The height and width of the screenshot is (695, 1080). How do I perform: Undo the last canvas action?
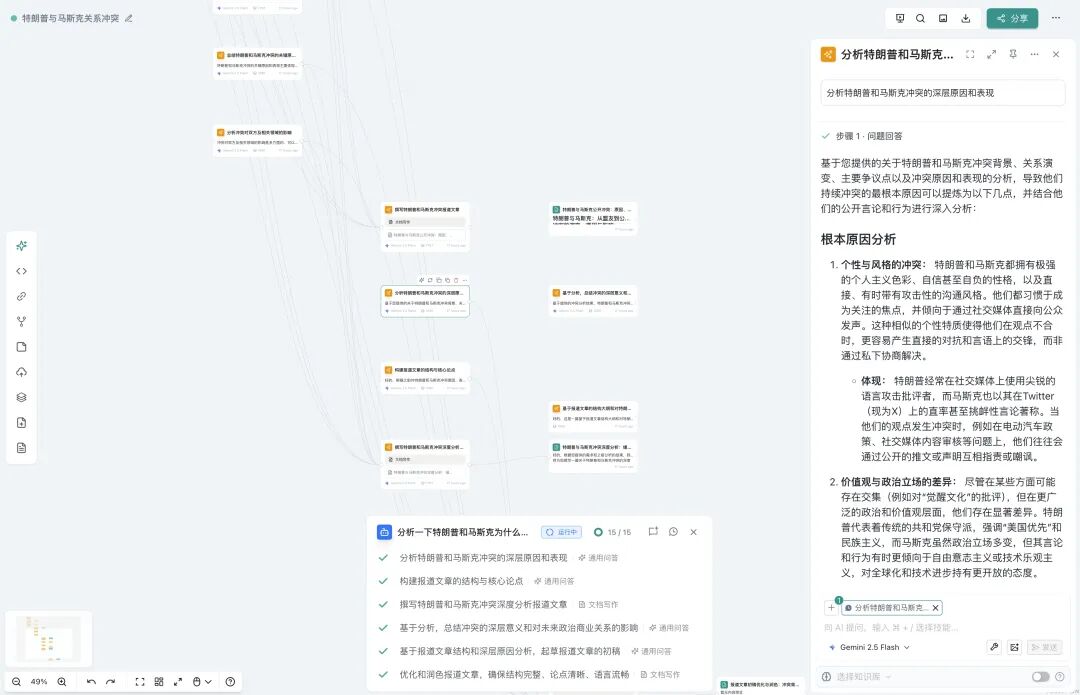(x=91, y=682)
